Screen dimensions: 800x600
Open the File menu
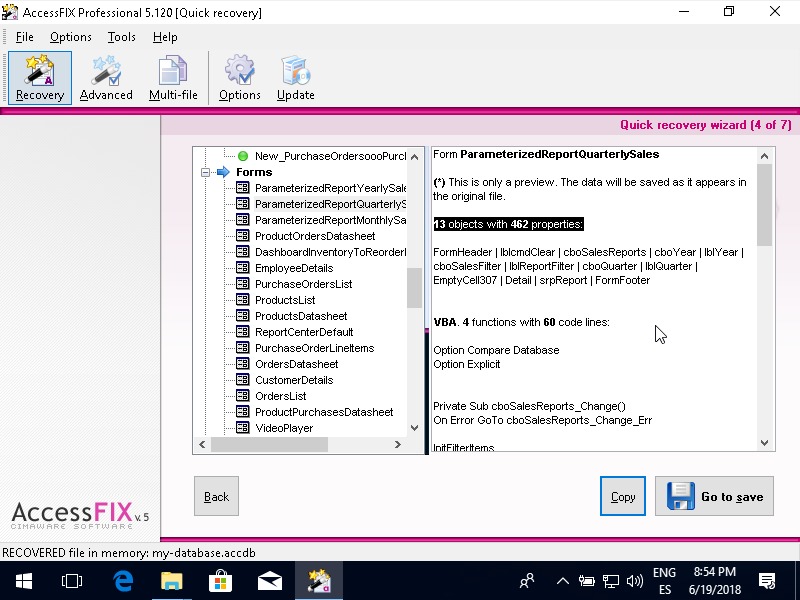(25, 37)
